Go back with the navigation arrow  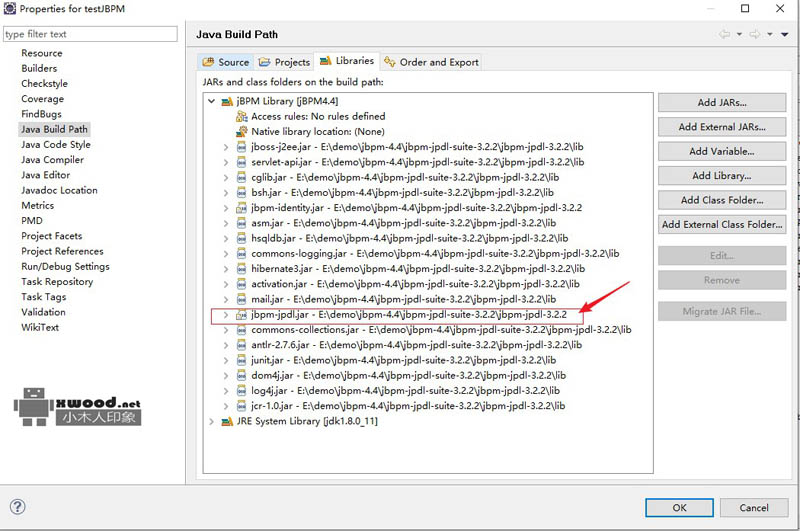tap(724, 34)
